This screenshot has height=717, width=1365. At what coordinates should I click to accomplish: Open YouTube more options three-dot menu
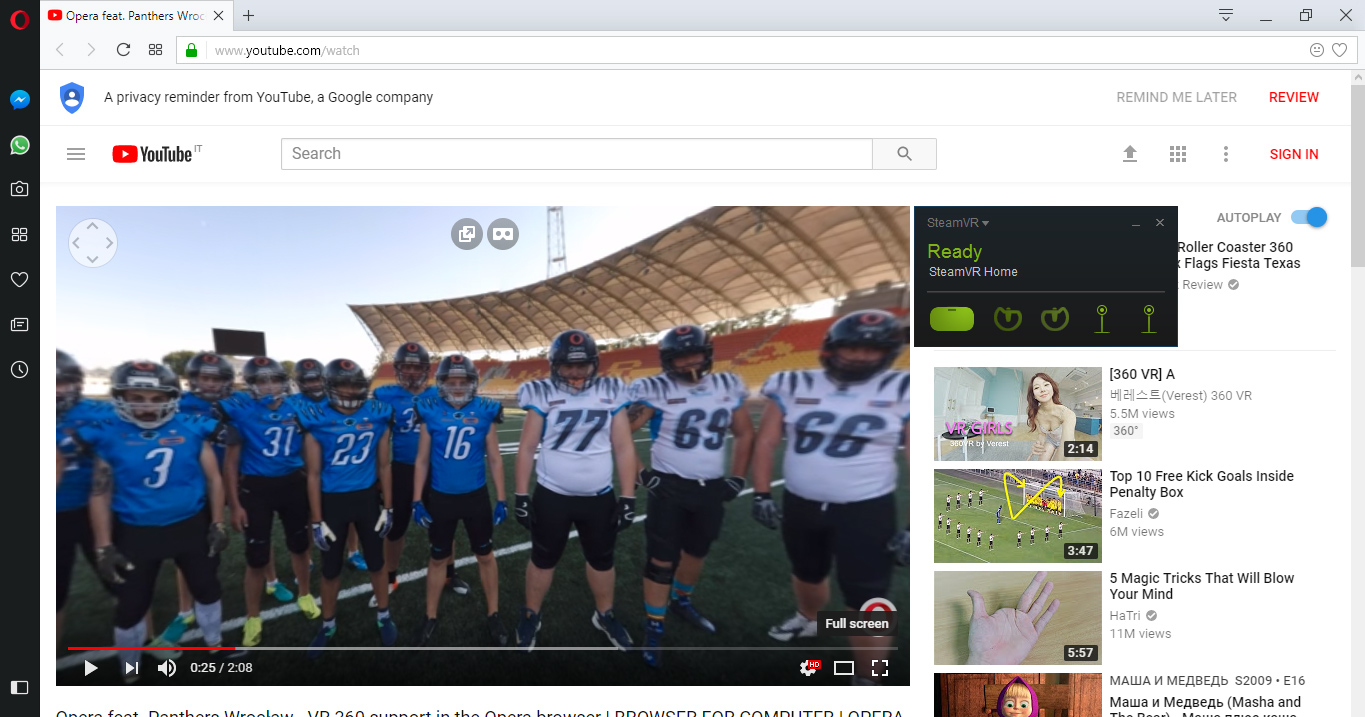1226,154
